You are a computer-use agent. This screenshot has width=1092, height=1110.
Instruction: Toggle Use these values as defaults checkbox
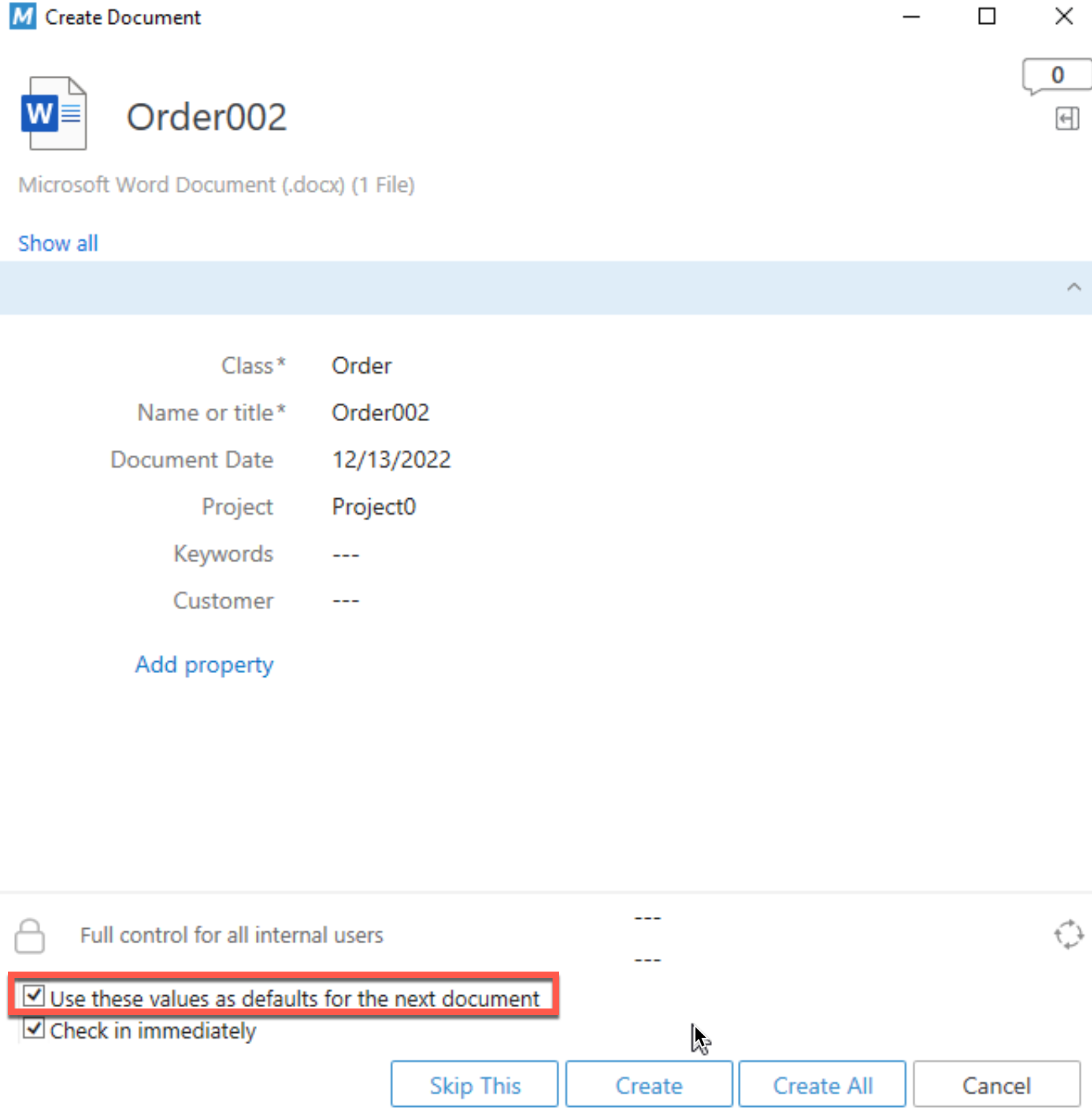pyautogui.click(x=34, y=995)
